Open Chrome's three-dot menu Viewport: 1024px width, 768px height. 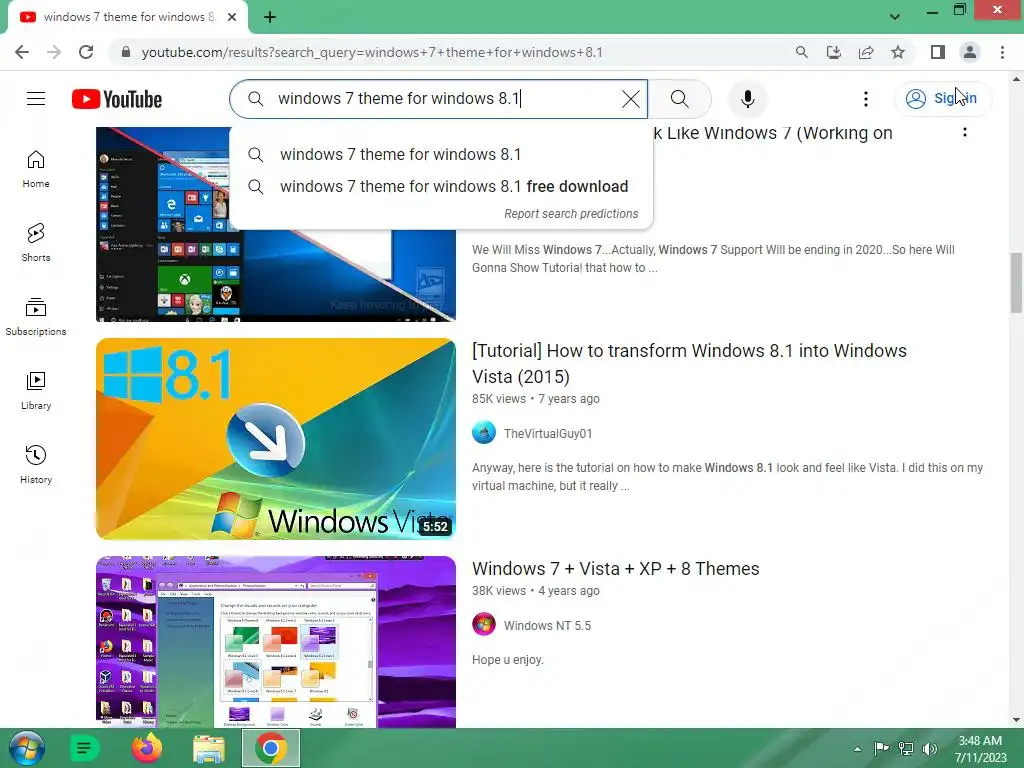tap(1002, 52)
